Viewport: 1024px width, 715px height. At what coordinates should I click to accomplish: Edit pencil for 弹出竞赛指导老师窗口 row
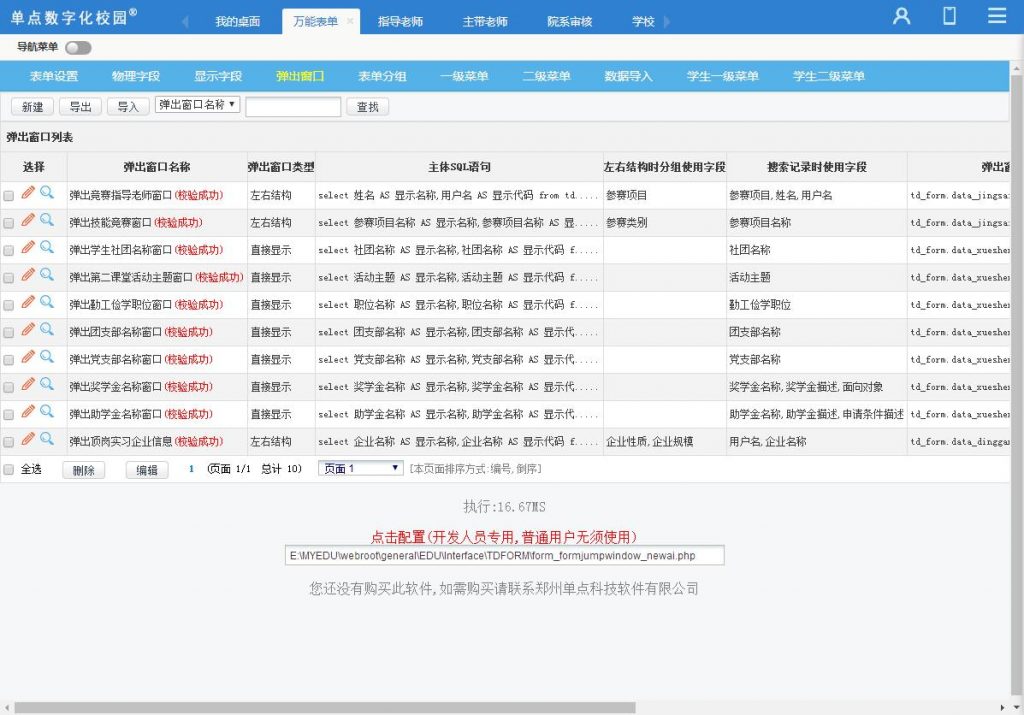pyautogui.click(x=27, y=192)
